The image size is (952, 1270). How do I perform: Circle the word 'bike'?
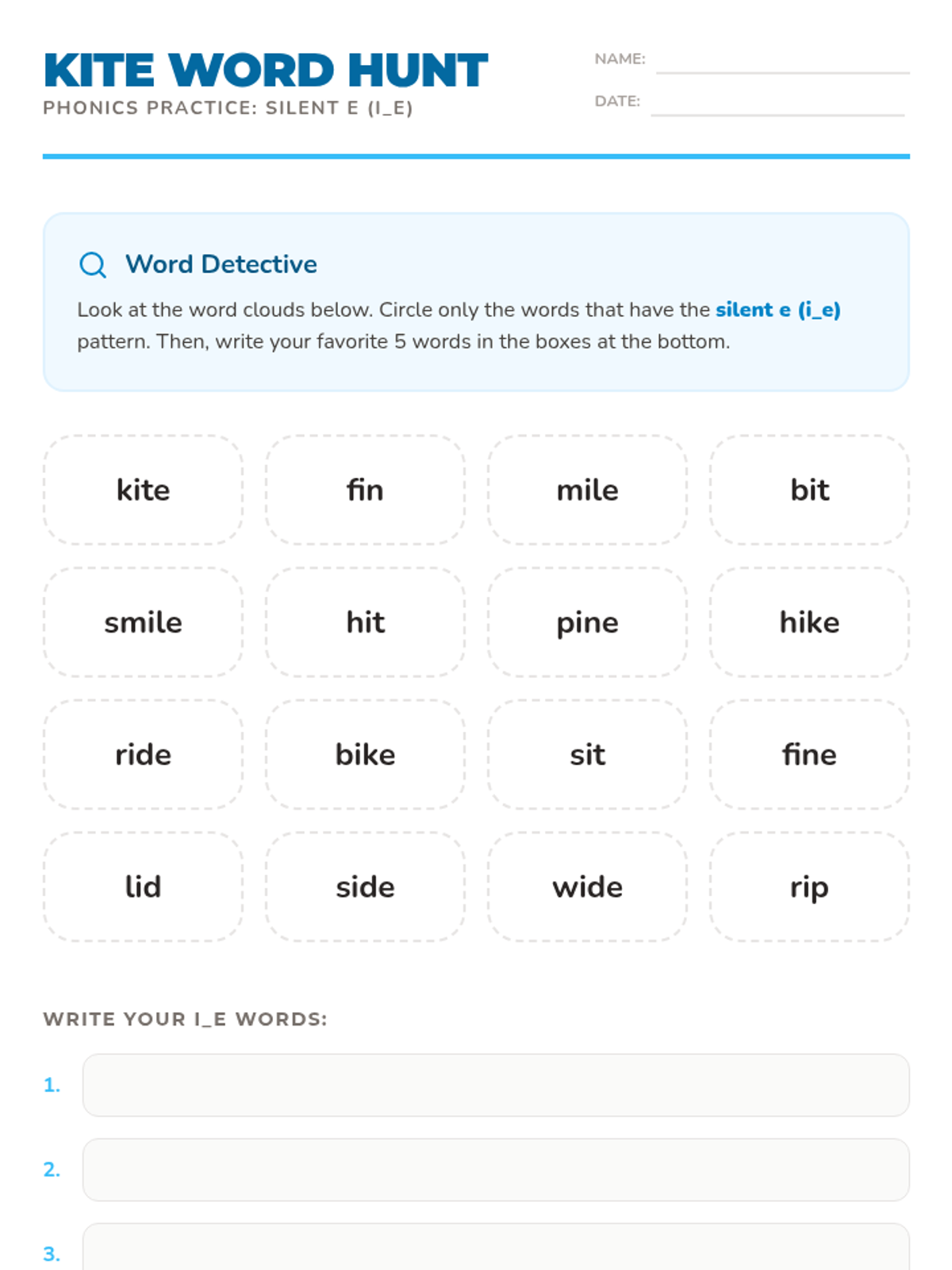click(365, 754)
